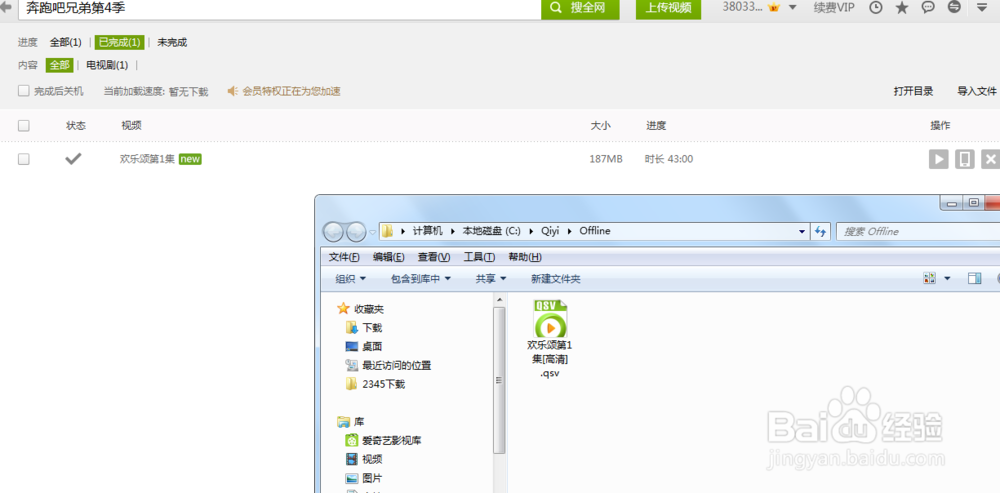Delete 欢乐颂第1集 with the X icon
The image size is (1000, 493).
tap(990, 159)
